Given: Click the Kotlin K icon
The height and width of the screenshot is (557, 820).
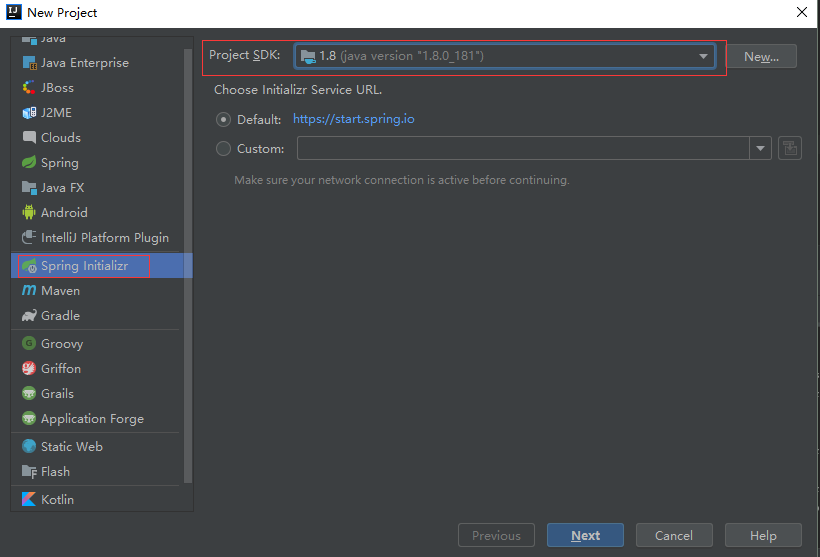Looking at the screenshot, I should pos(29,499).
